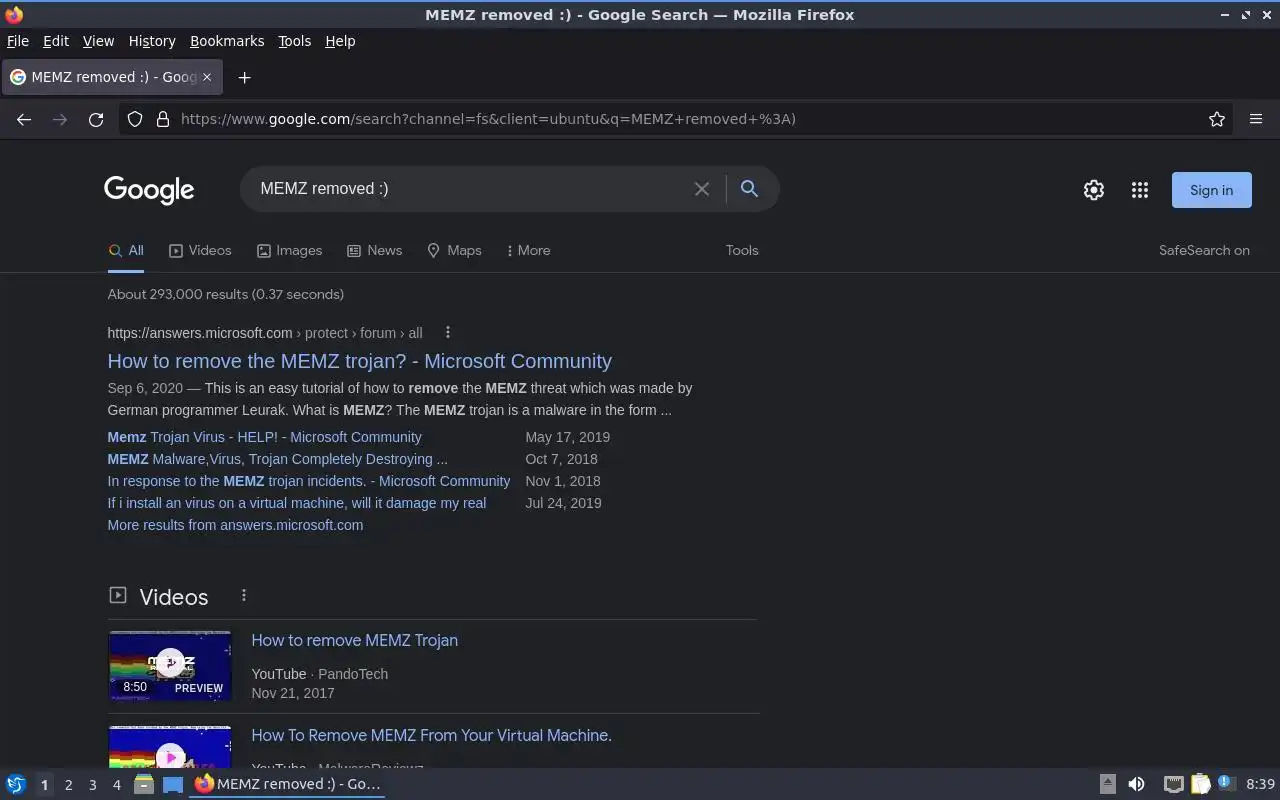The image size is (1280, 800).
Task: Select the All results tab
Action: (126, 250)
